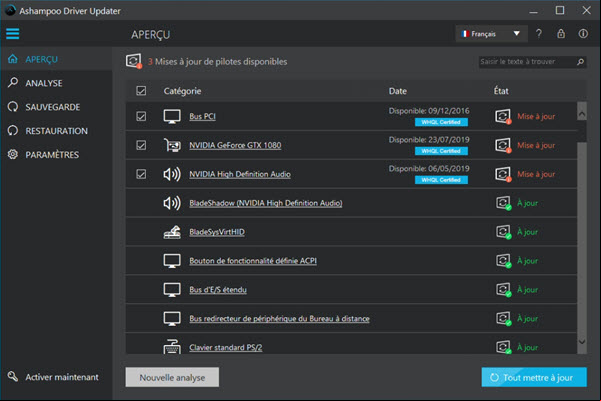The image size is (601, 401).
Task: Click the Nouvelle analyse button
Action: click(172, 377)
